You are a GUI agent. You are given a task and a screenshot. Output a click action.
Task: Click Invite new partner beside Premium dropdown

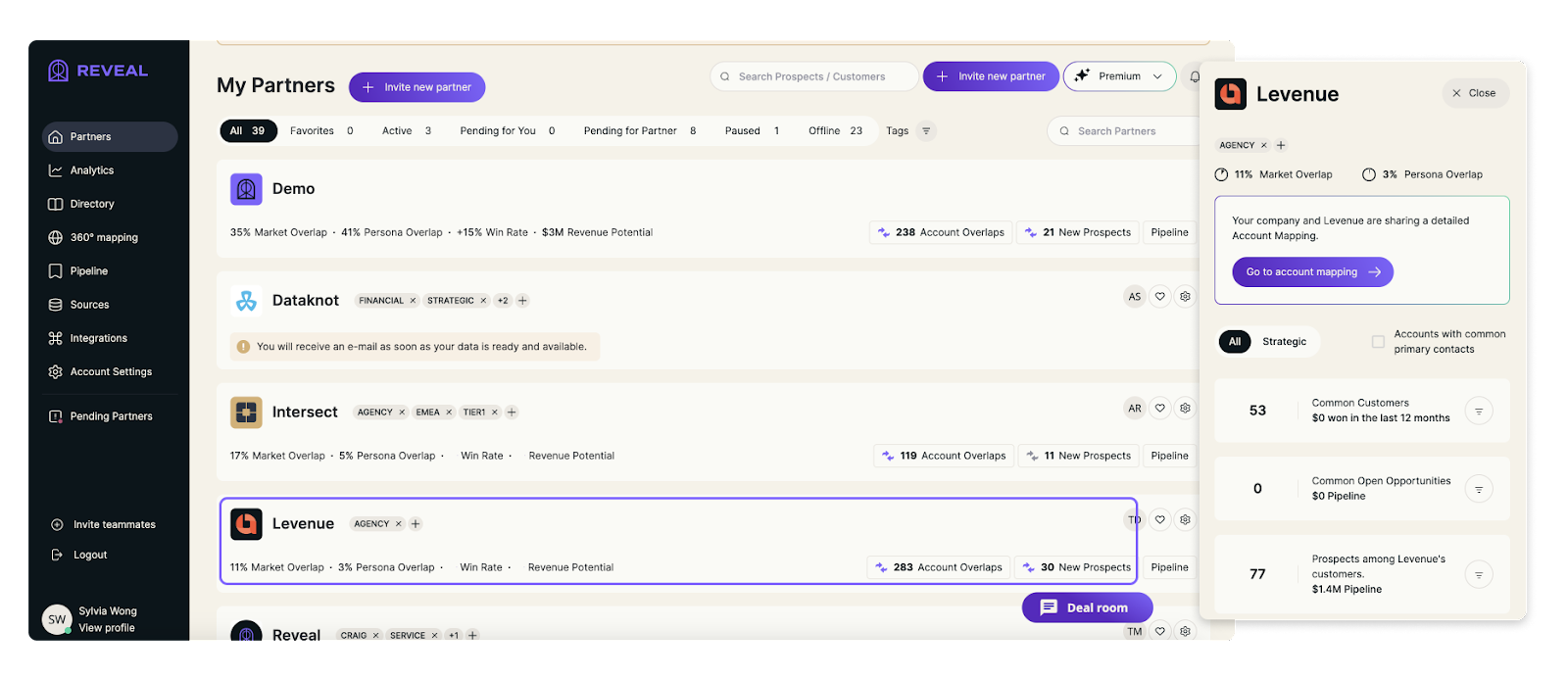(991, 76)
